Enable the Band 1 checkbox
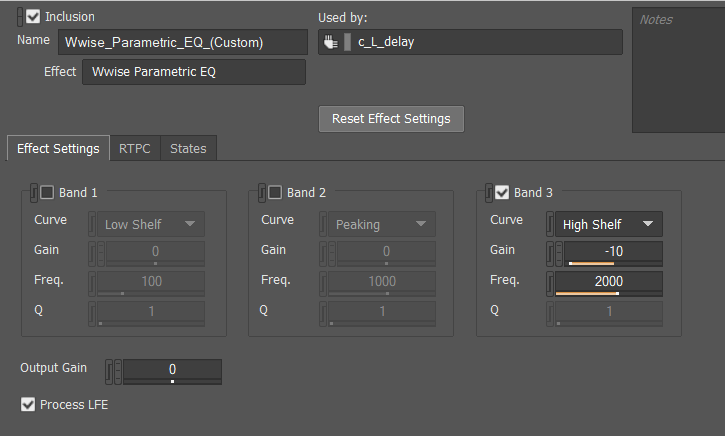Viewport: 725px width, 436px height. (x=47, y=192)
